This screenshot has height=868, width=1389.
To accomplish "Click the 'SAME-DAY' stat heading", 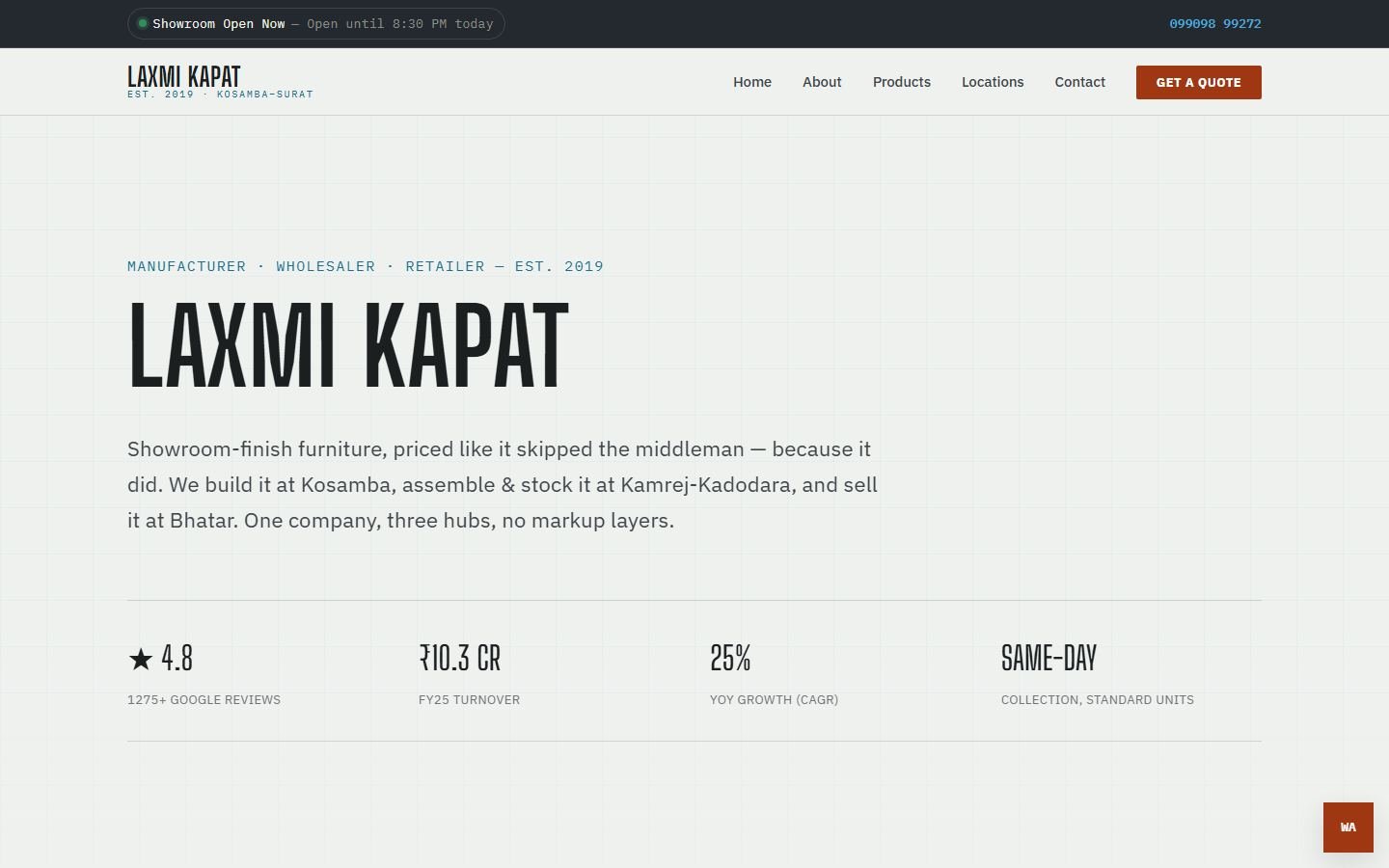I will [1049, 659].
